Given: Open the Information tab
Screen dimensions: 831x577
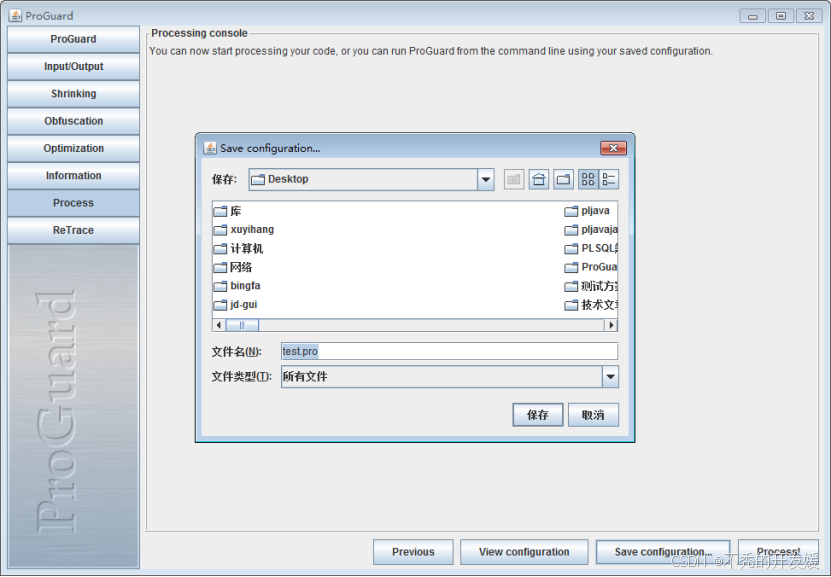Looking at the screenshot, I should (x=73, y=176).
